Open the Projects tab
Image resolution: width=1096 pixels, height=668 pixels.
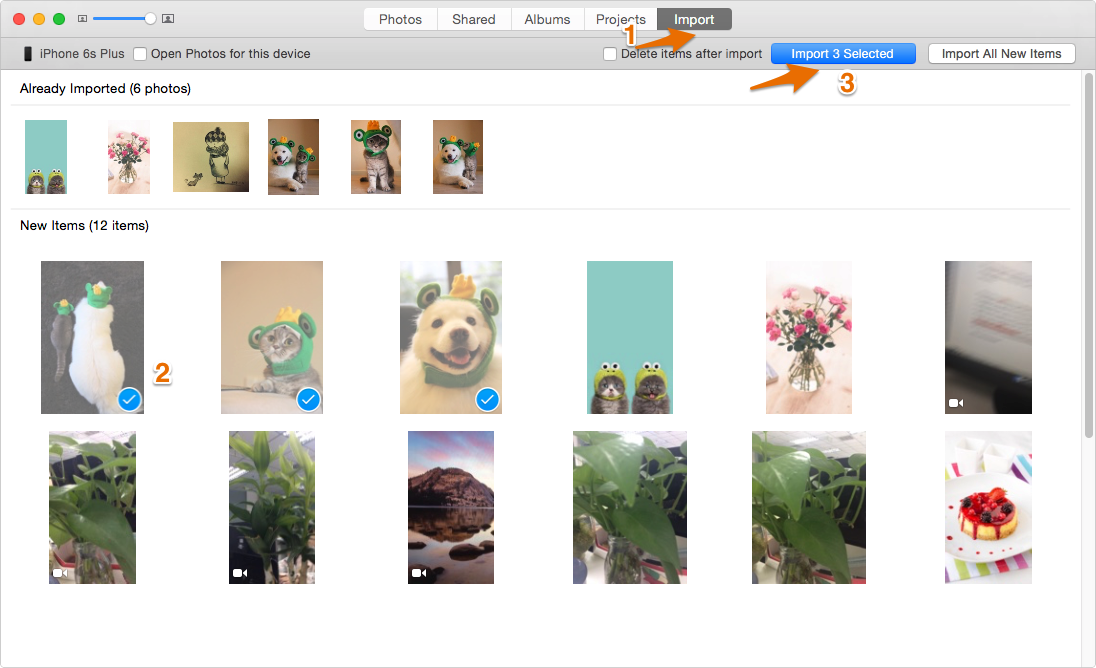click(620, 20)
